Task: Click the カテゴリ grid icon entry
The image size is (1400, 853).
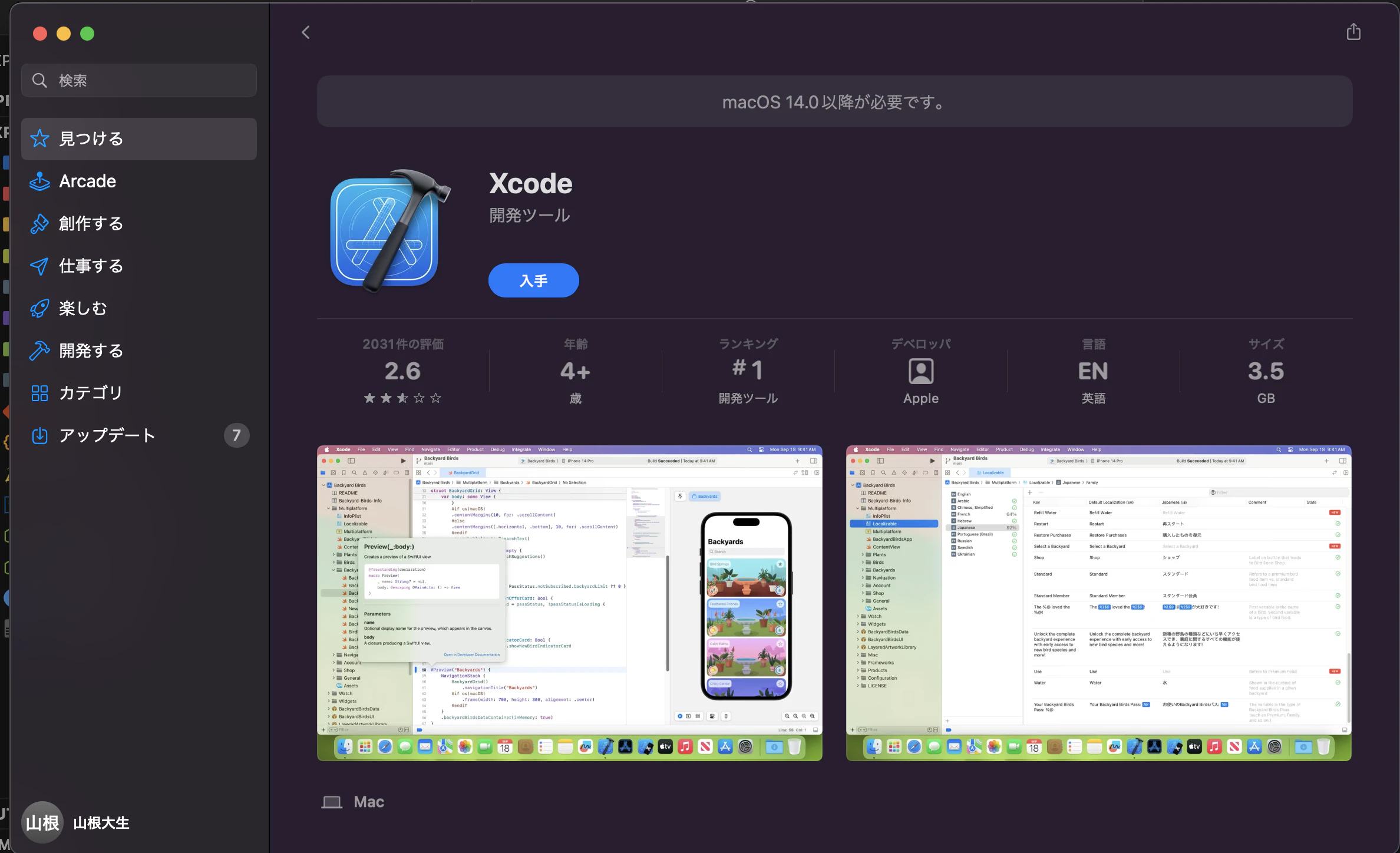Action: click(139, 393)
